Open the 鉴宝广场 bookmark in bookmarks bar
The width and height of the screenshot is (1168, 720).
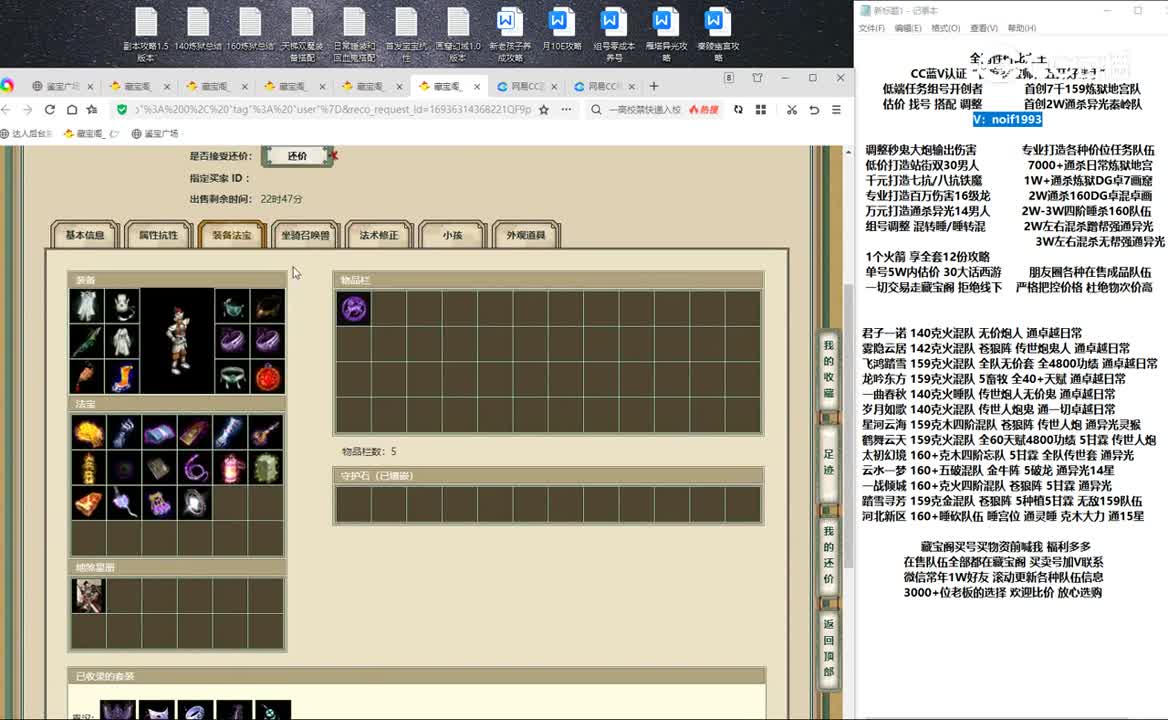[x=155, y=133]
